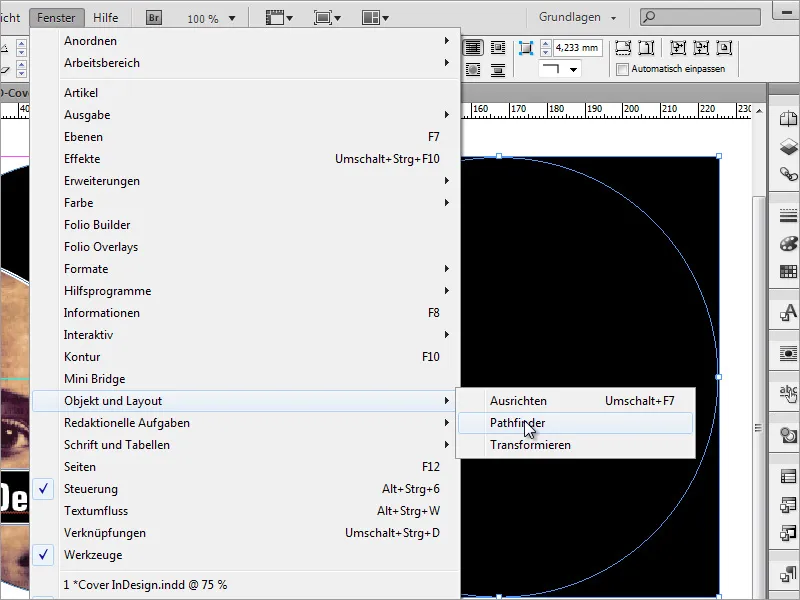Expand Anordnen submenu
The width and height of the screenshot is (800, 600).
point(245,41)
